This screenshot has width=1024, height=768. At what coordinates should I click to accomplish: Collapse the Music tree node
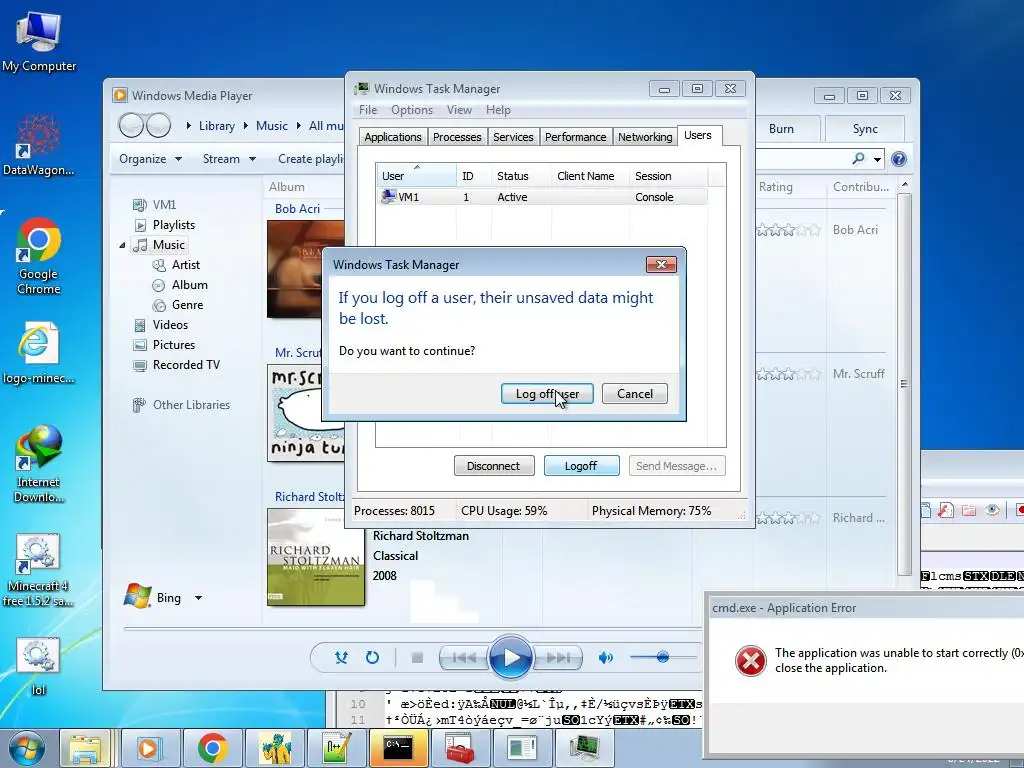(x=122, y=246)
